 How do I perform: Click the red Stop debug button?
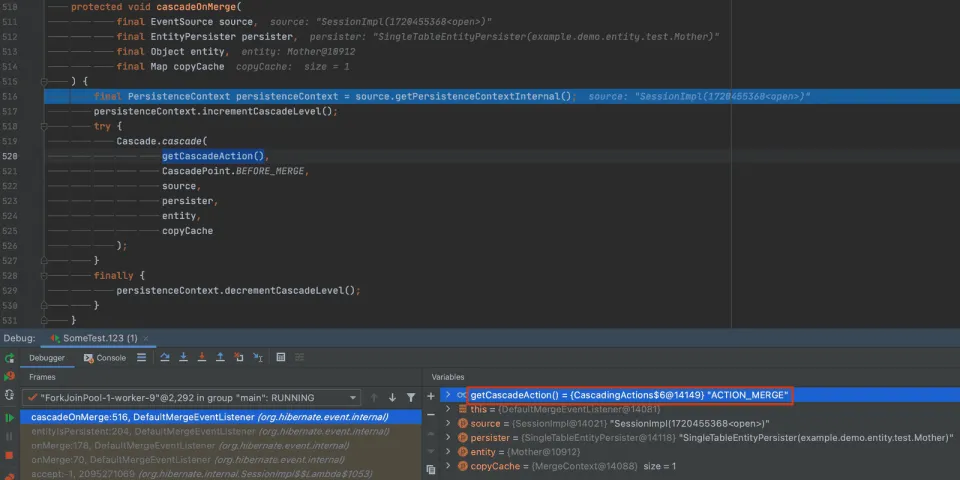pos(9,456)
